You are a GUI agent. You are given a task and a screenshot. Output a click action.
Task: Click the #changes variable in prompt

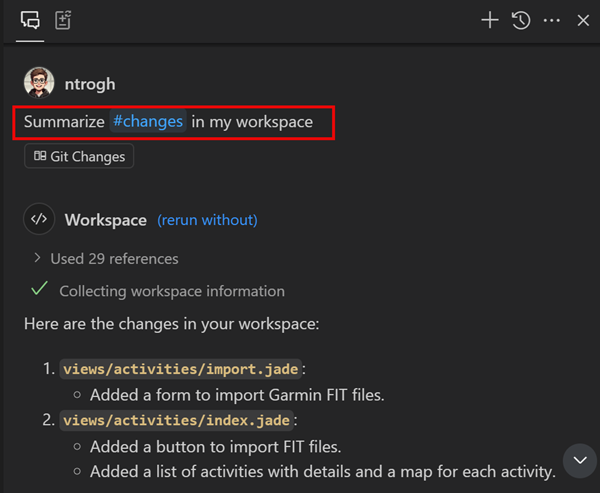click(148, 122)
